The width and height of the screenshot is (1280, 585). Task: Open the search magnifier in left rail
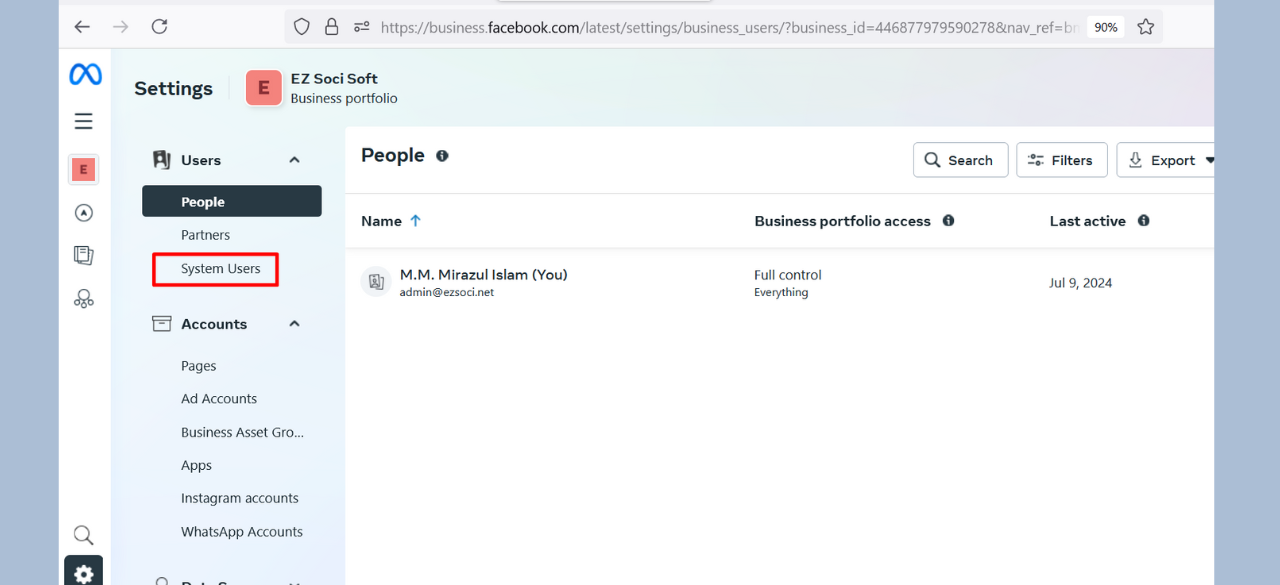tap(84, 535)
